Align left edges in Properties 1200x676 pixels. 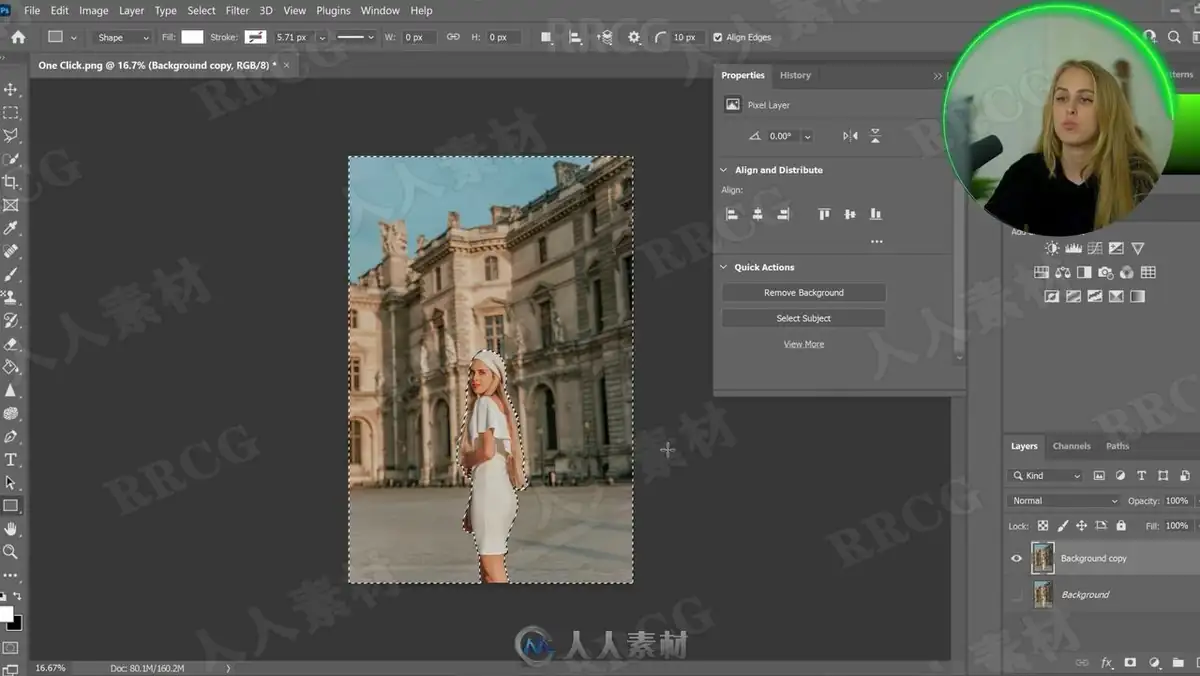[732, 214]
